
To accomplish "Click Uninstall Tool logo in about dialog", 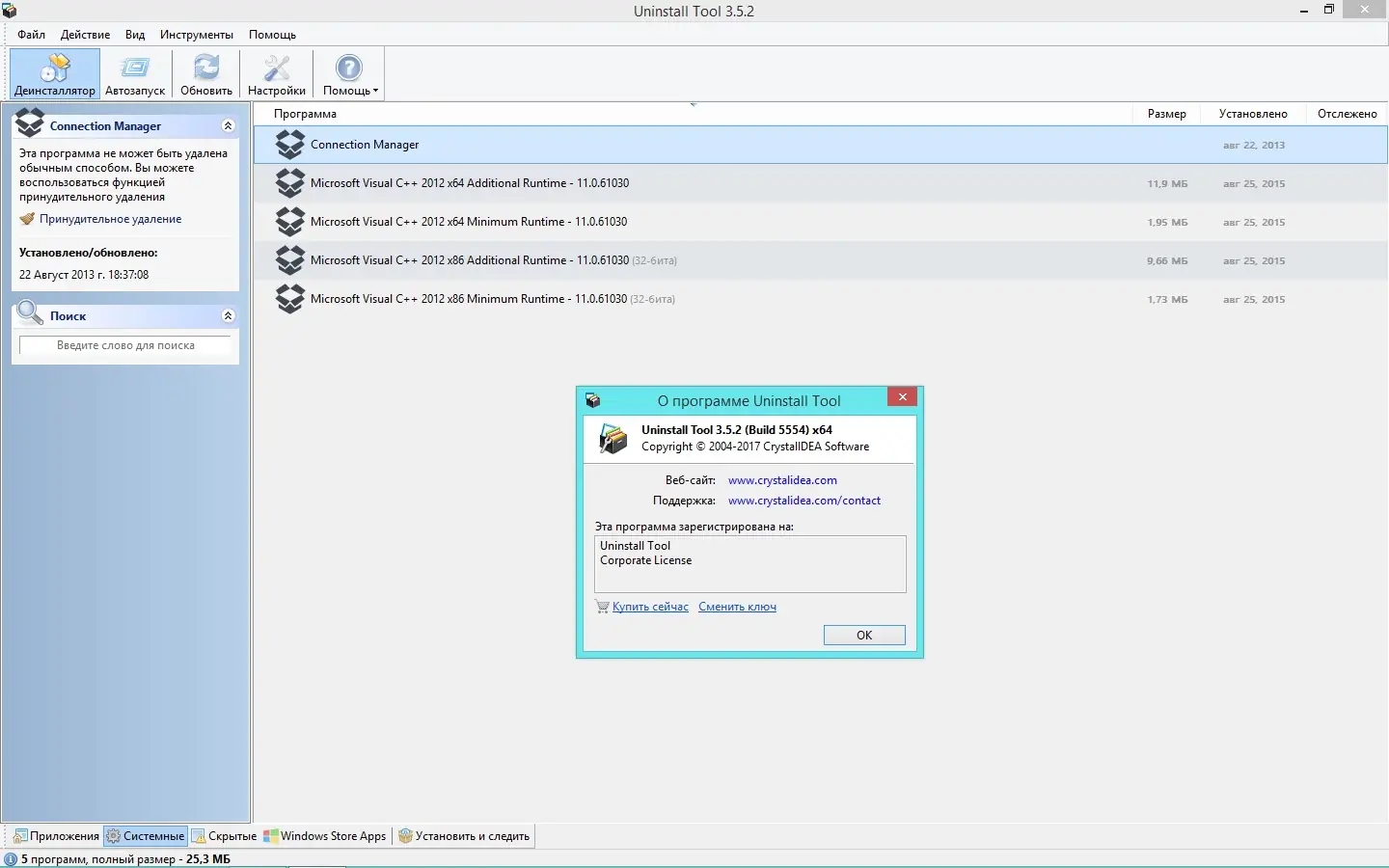I will (613, 438).
